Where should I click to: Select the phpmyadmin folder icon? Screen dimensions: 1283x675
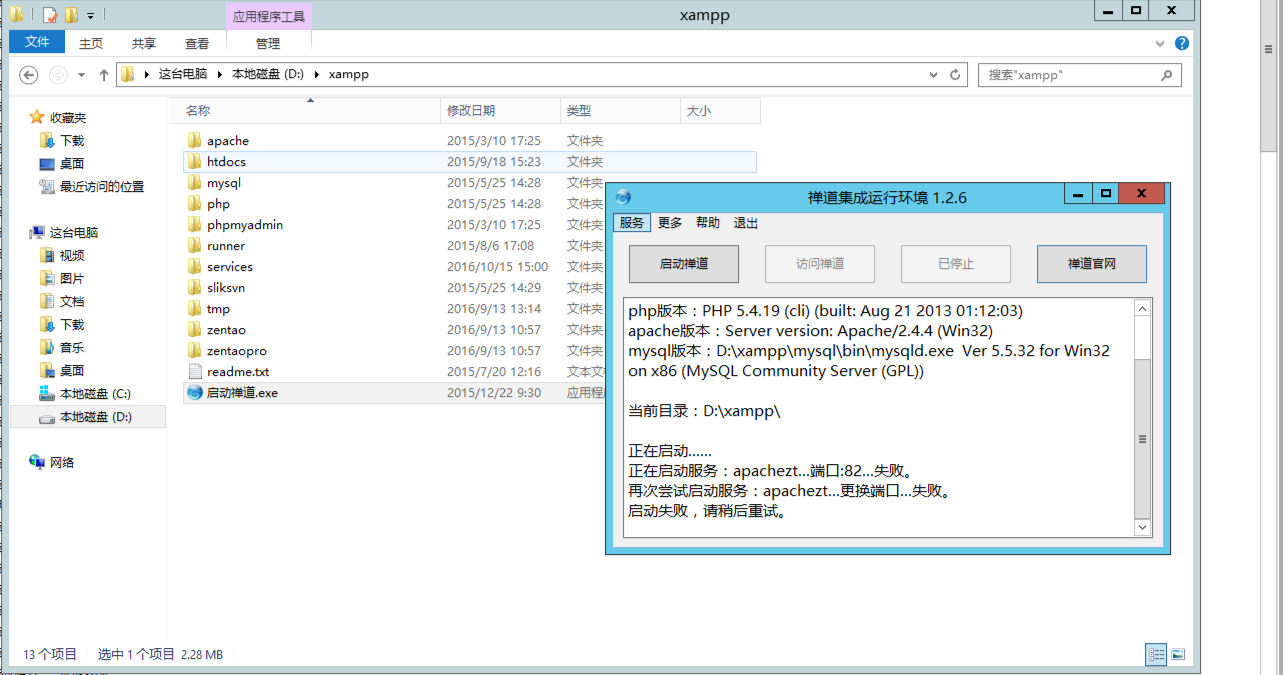pos(195,225)
